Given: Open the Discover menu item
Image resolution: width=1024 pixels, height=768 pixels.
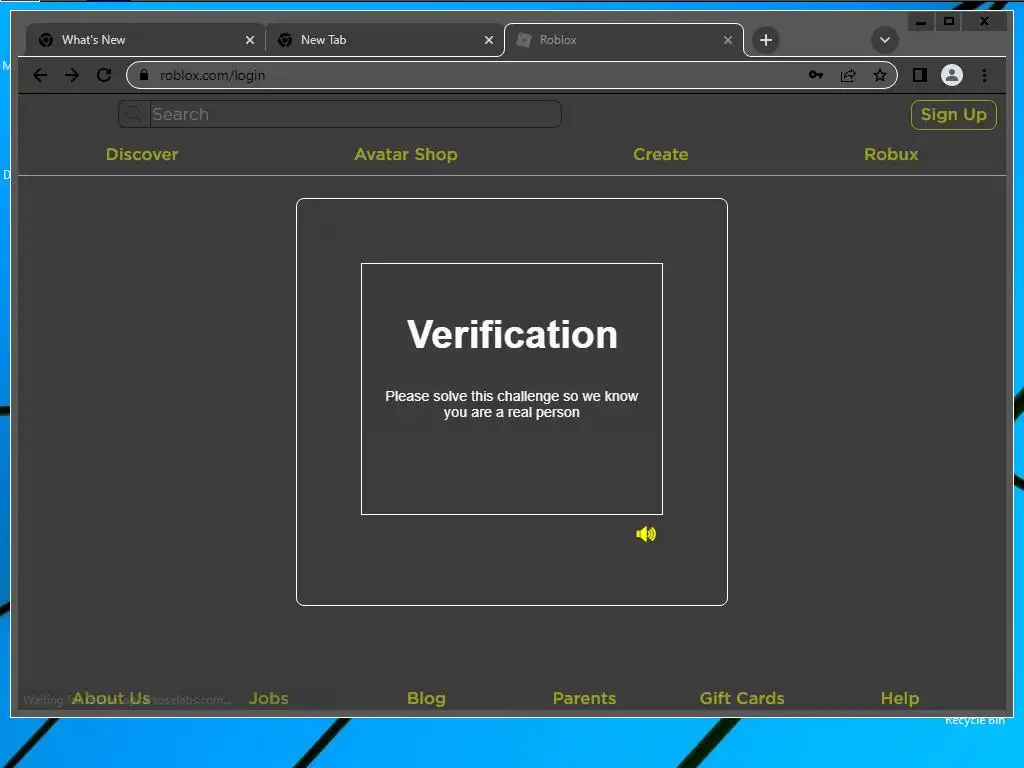Looking at the screenshot, I should 142,154.
